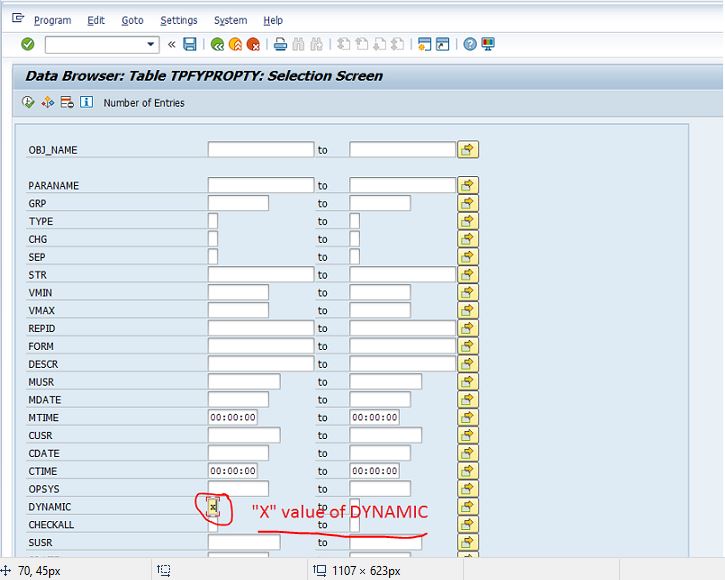Click the Number of Entries button
Screen dimensions: 725x580
click(x=144, y=103)
